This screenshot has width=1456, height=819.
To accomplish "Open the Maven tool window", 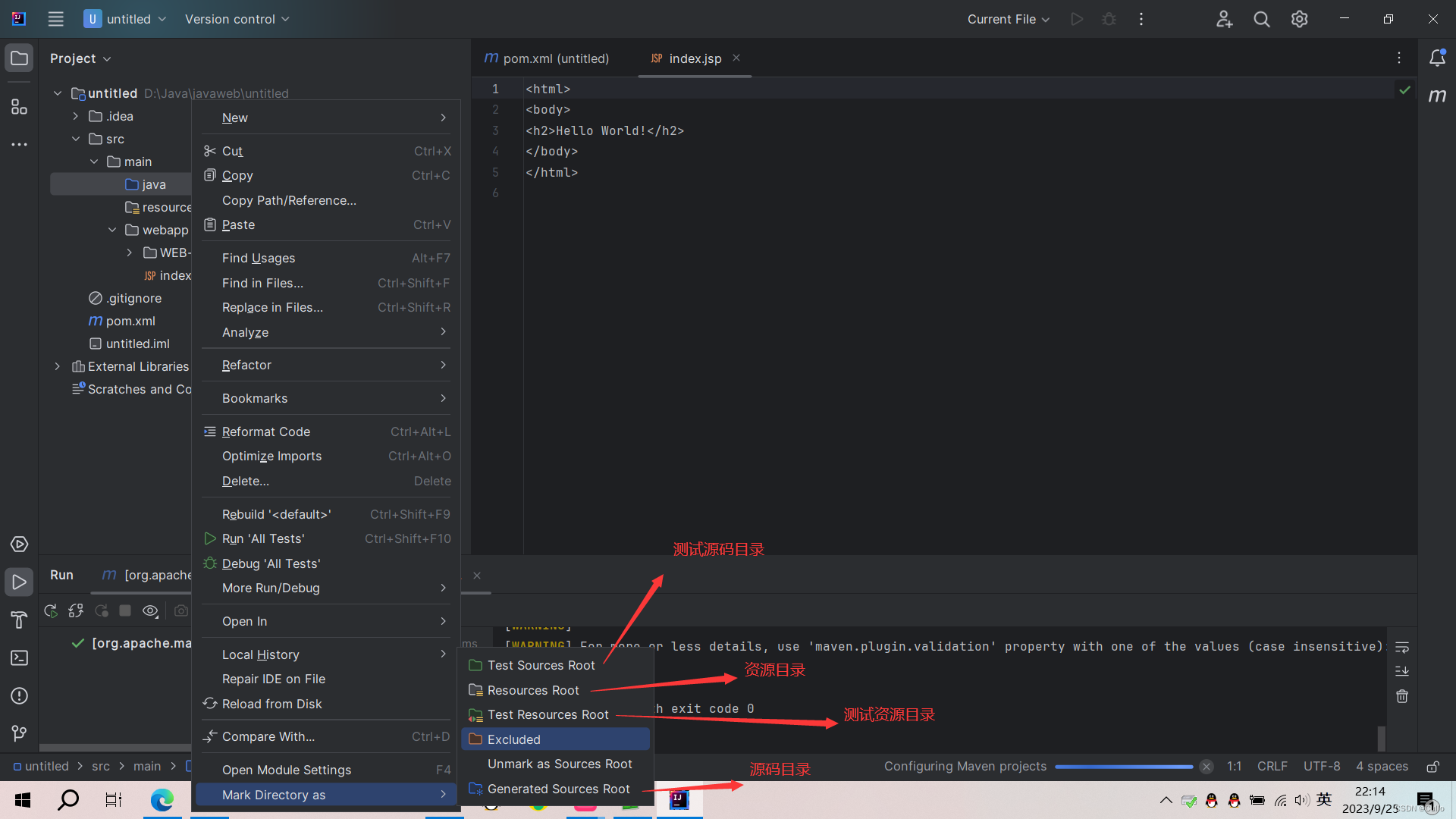I will [x=1437, y=96].
